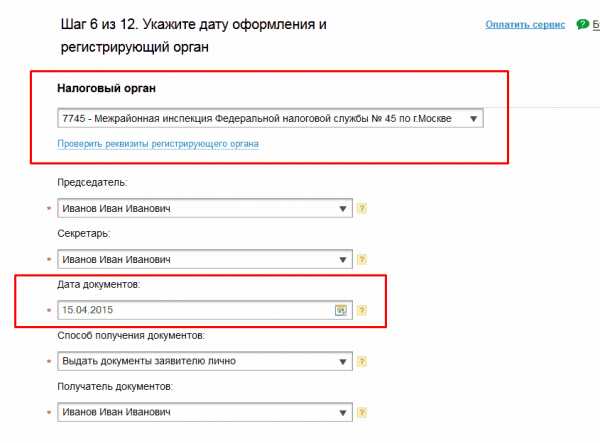Open the Налоговый орган inspection dropdown
This screenshot has height=443, width=600.
pyautogui.click(x=473, y=119)
